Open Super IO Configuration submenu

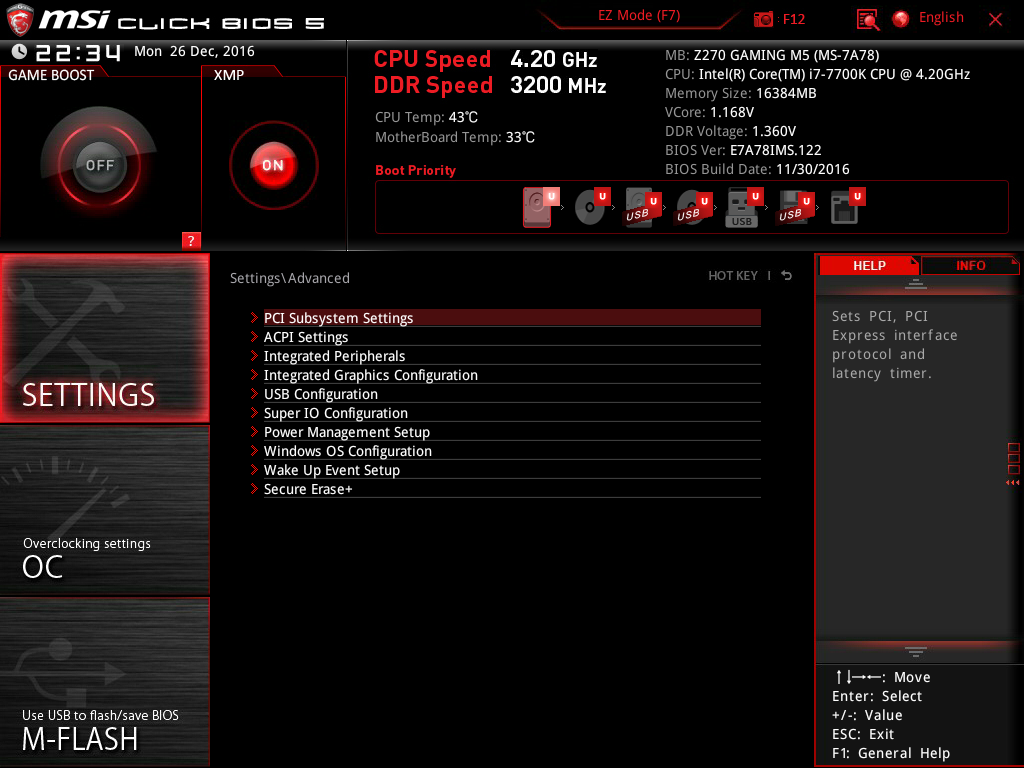coord(512,413)
